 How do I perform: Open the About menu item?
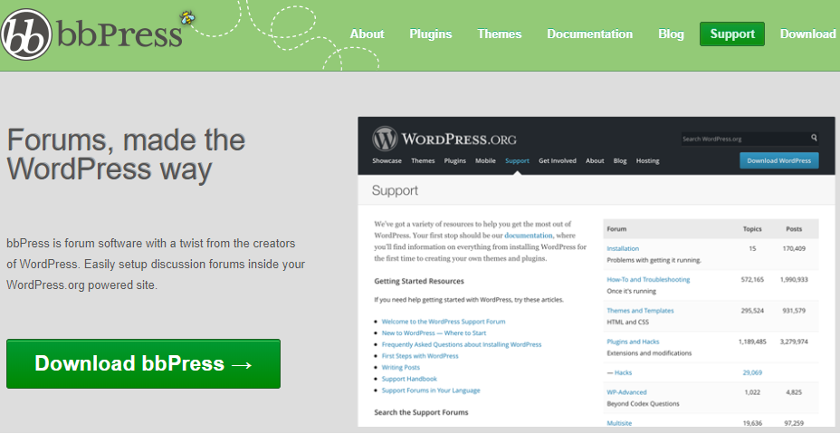367,34
